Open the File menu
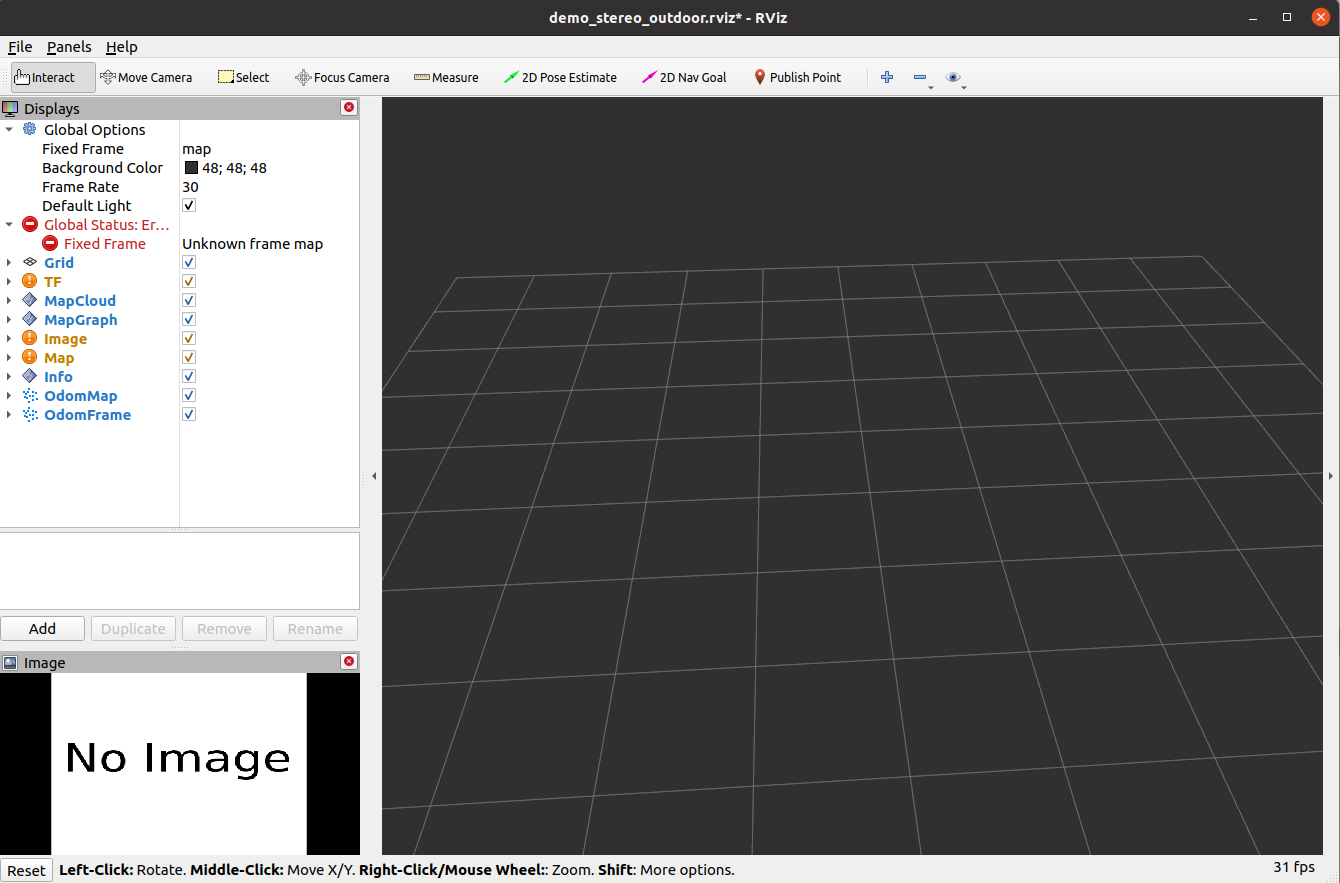The height and width of the screenshot is (883, 1340). pyautogui.click(x=20, y=47)
